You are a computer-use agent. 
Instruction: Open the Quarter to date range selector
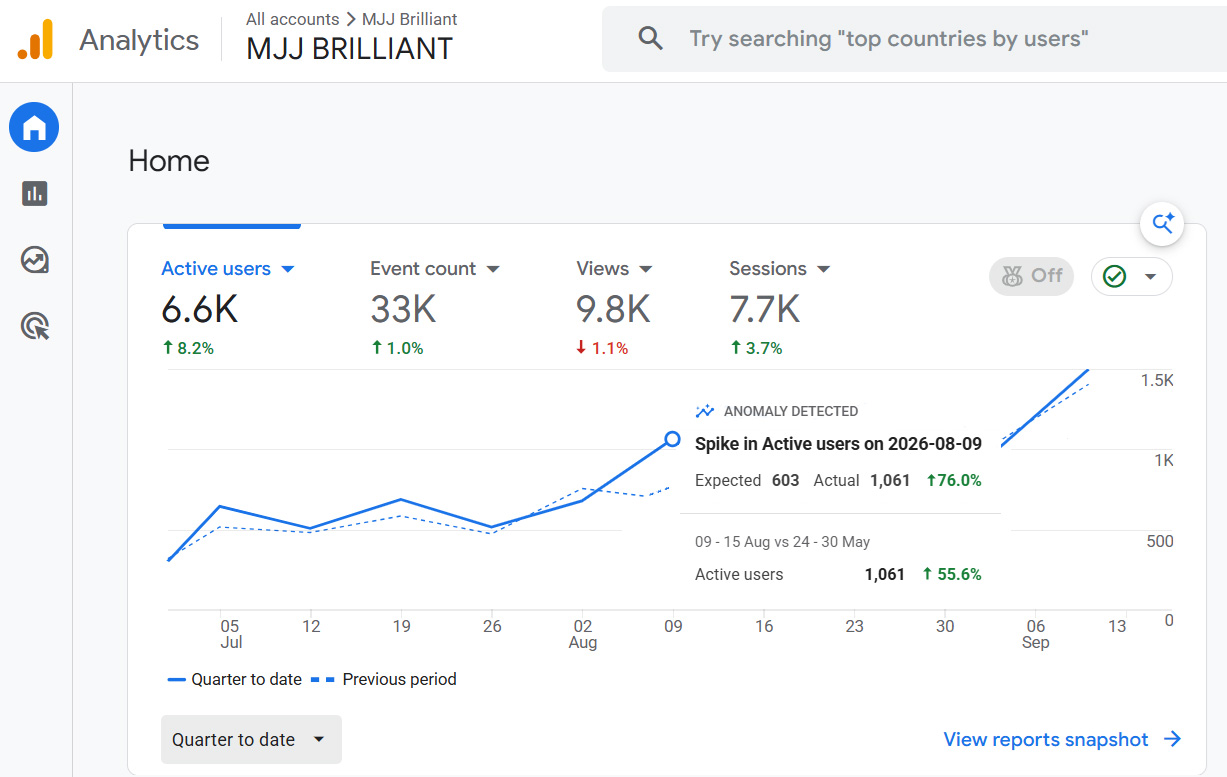[251, 740]
